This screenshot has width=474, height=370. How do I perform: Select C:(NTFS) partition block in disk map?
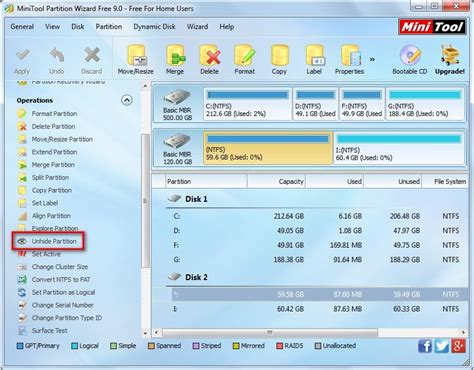pos(248,104)
